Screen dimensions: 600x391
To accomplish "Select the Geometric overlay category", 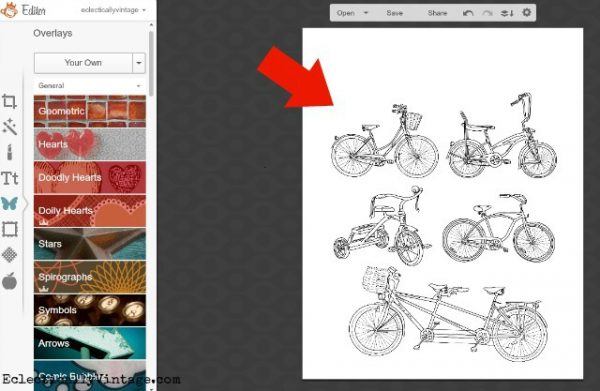I will coord(90,111).
